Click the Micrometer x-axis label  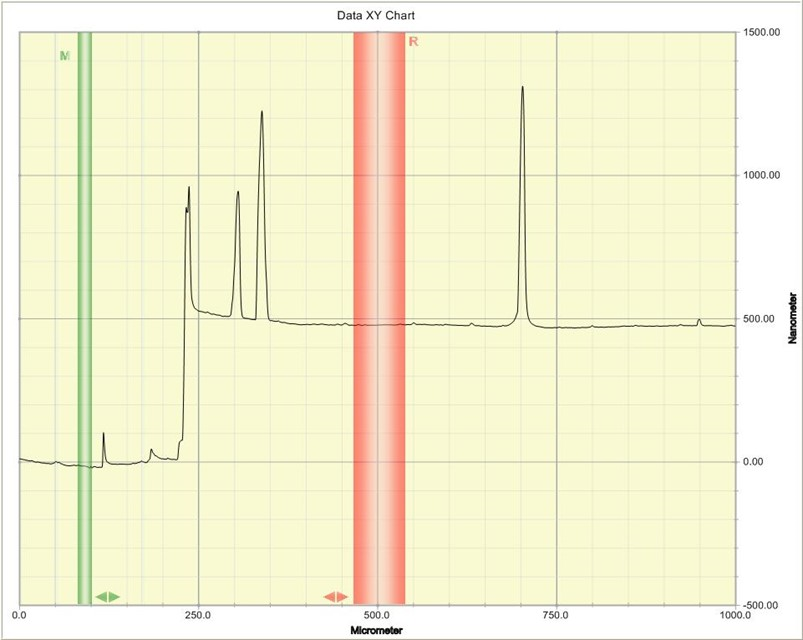click(x=376, y=630)
